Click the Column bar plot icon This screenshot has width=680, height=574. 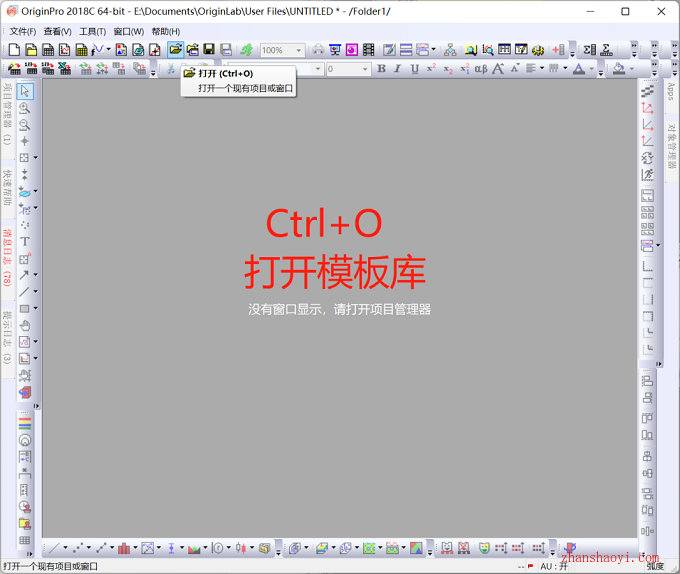tap(124, 548)
